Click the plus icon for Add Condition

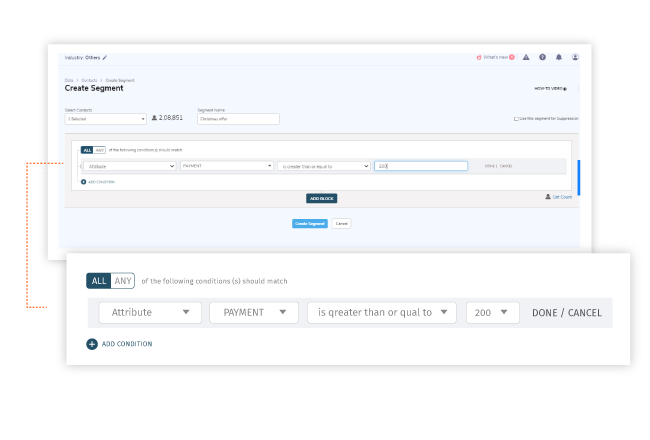tap(83, 182)
